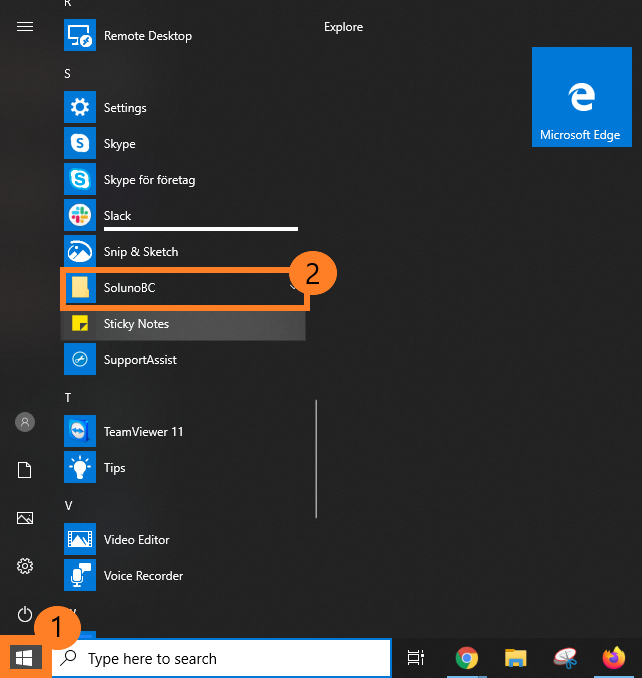Click the Slack label
This screenshot has height=678, width=642.
click(x=117, y=215)
